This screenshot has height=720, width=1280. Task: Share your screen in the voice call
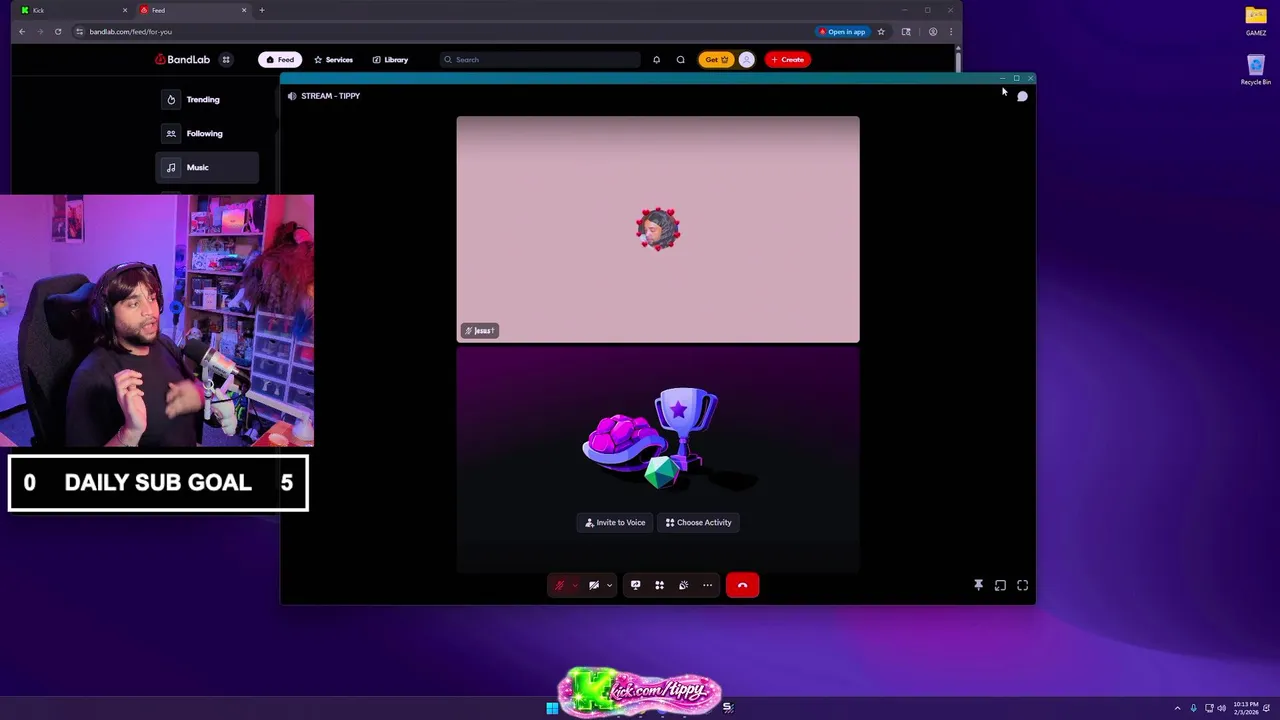(635, 585)
